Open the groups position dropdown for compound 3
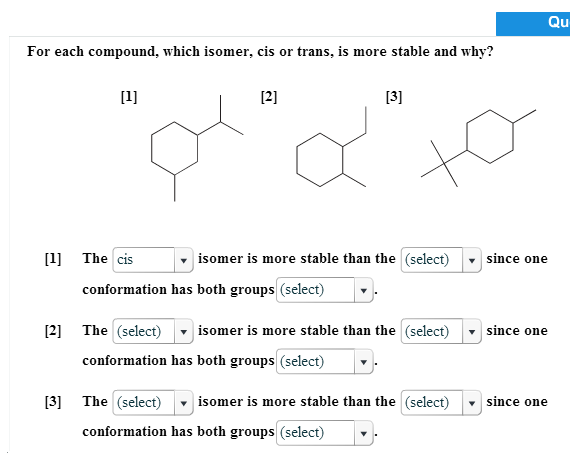This screenshot has width=570, height=474. click(325, 433)
